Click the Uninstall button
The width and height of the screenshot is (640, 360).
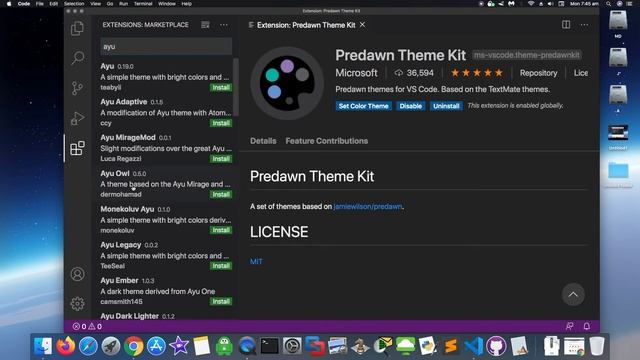pos(446,106)
